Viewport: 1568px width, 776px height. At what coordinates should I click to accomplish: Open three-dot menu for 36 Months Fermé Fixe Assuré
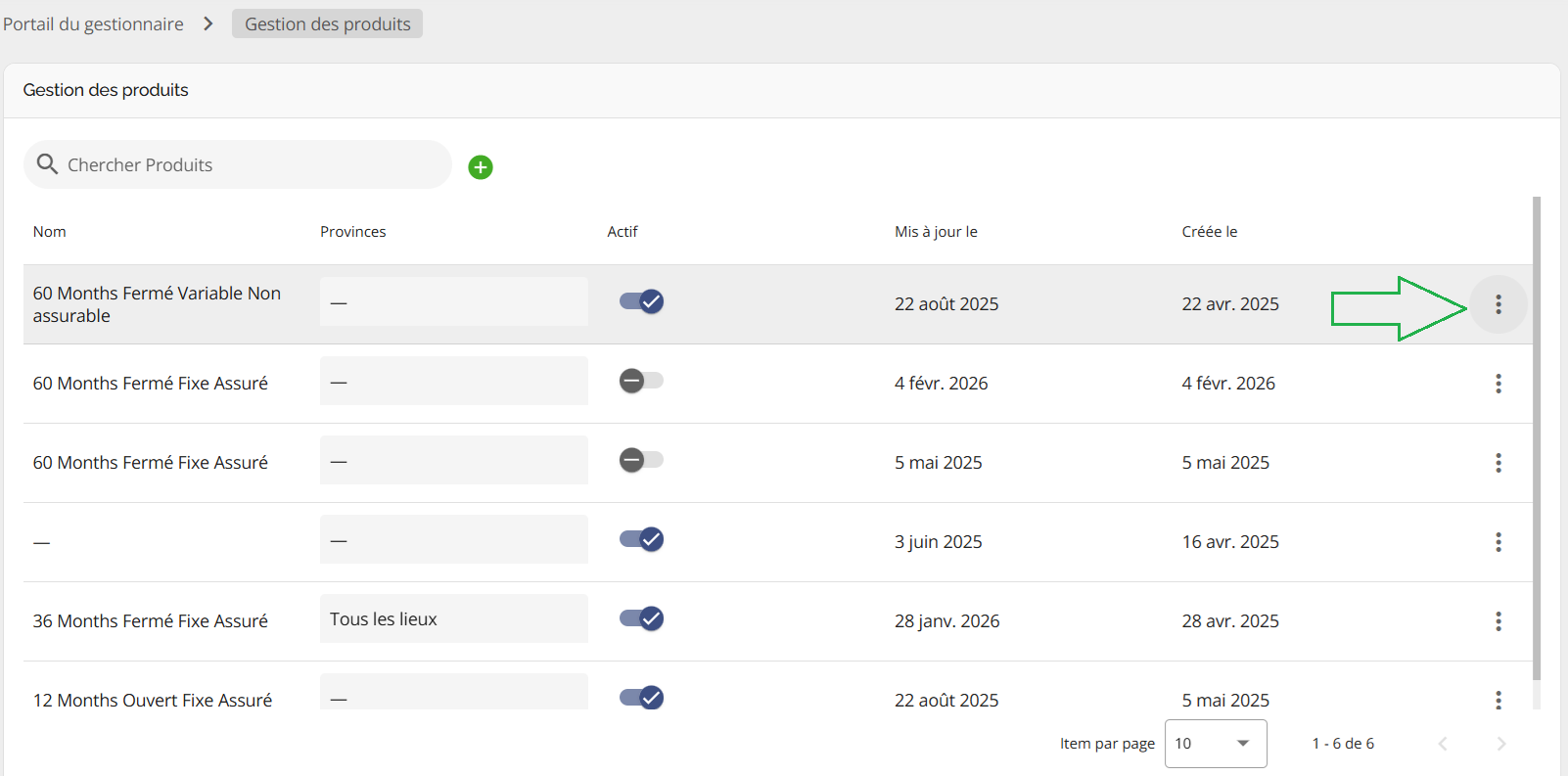click(1498, 621)
